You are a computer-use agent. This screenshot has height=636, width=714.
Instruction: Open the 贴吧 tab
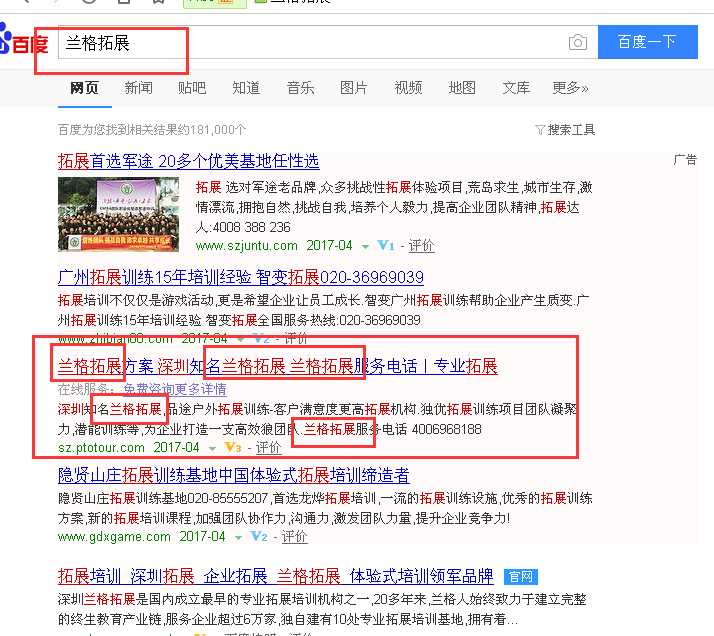coord(192,87)
